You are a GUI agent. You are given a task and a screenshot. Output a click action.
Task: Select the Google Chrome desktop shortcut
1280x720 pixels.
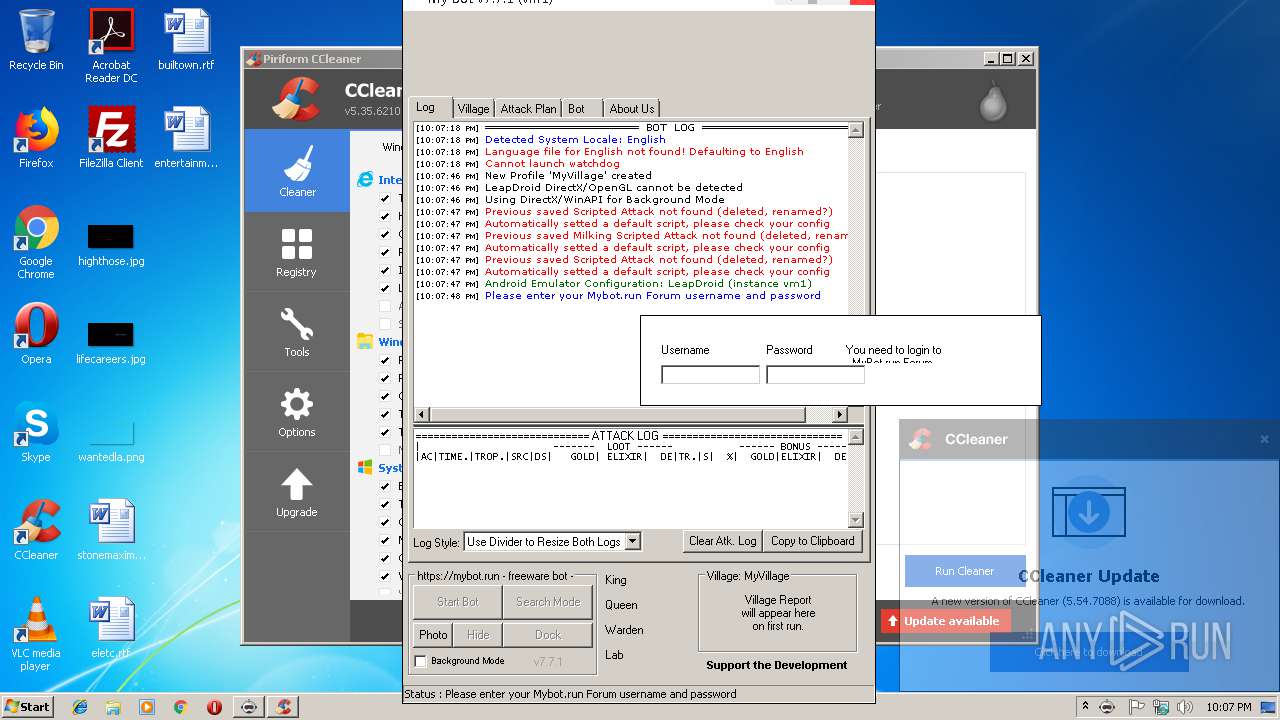click(x=36, y=242)
